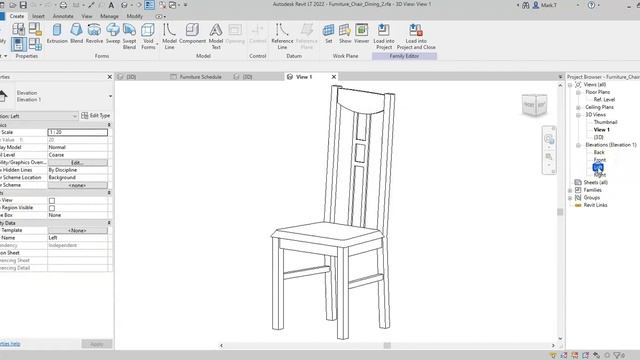Collapse the Floor Plans node
Image resolution: width=640 pixels, height=360 pixels.
578,93
